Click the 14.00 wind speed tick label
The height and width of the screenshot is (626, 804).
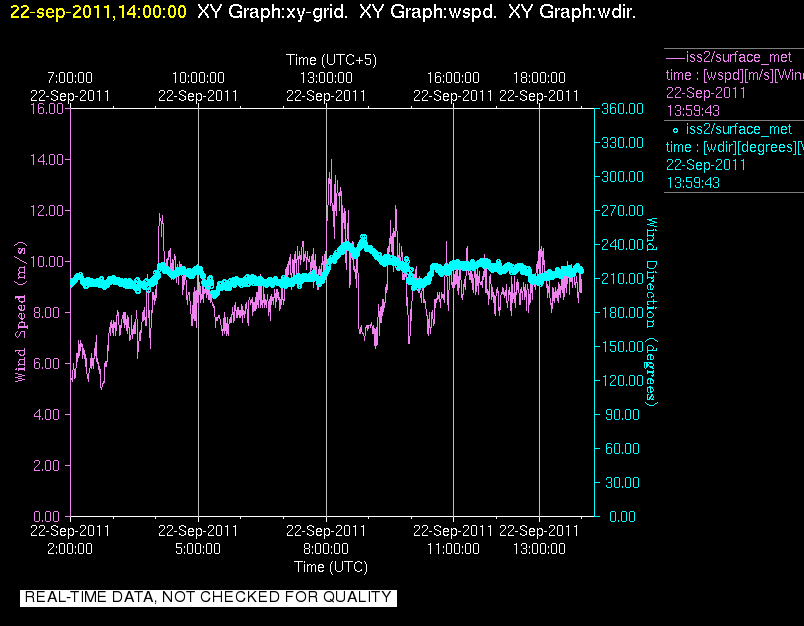[x=47, y=159]
